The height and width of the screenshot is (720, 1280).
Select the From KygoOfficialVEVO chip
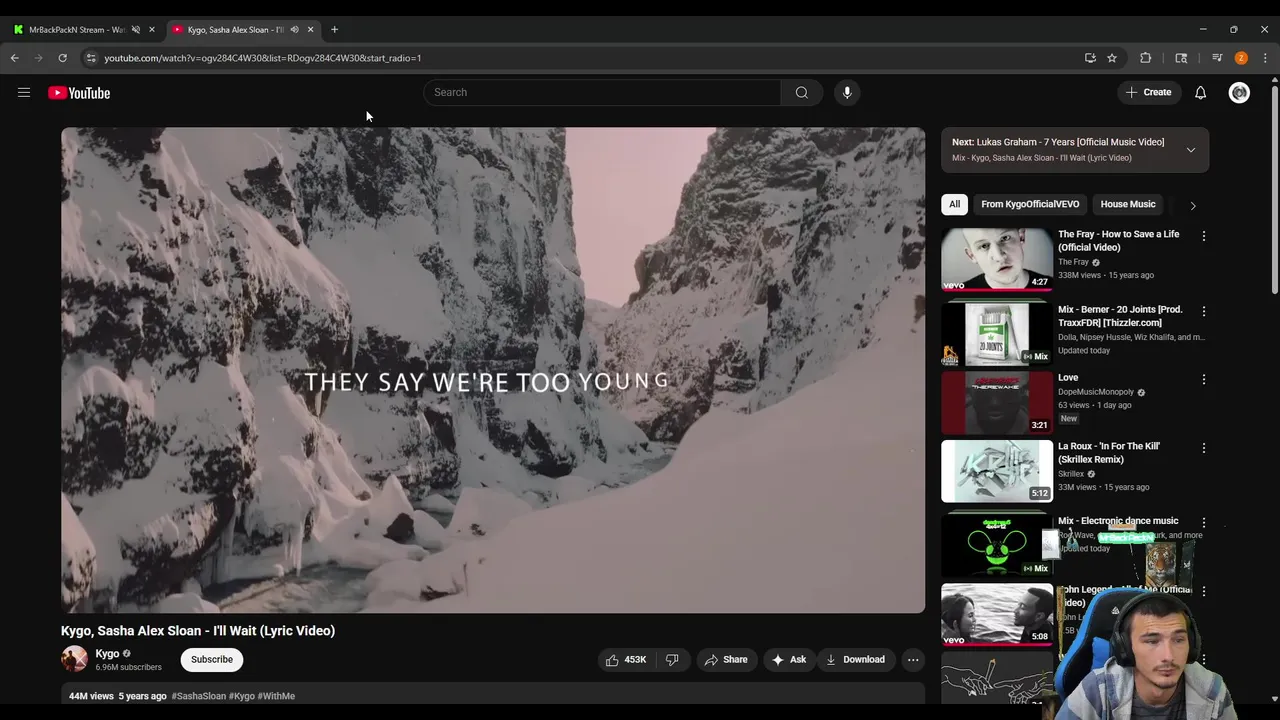(x=1030, y=204)
